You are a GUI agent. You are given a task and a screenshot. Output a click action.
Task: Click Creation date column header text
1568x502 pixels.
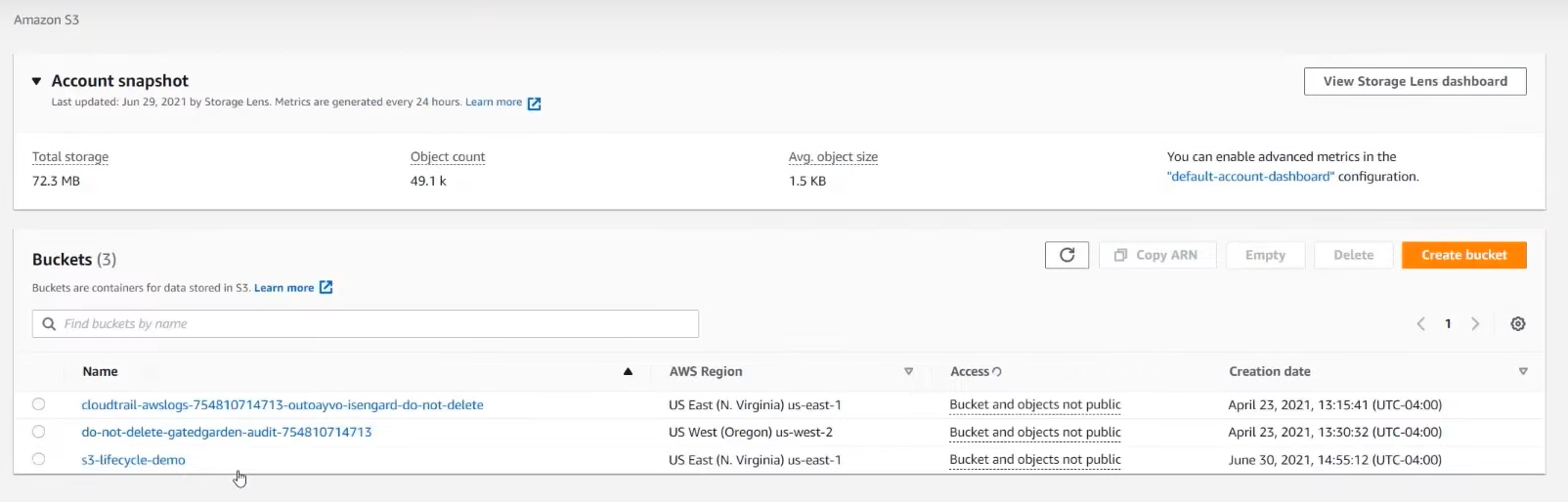pos(1270,372)
